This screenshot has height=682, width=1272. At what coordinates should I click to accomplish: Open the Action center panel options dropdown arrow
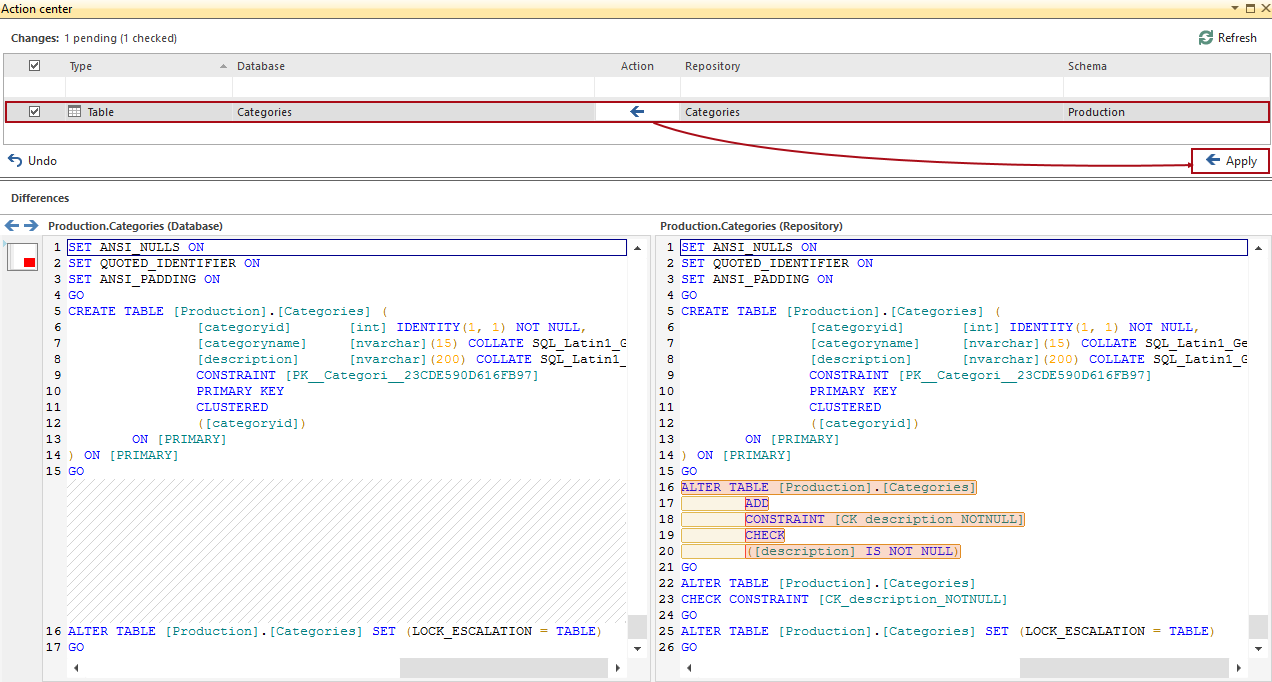[1234, 8]
